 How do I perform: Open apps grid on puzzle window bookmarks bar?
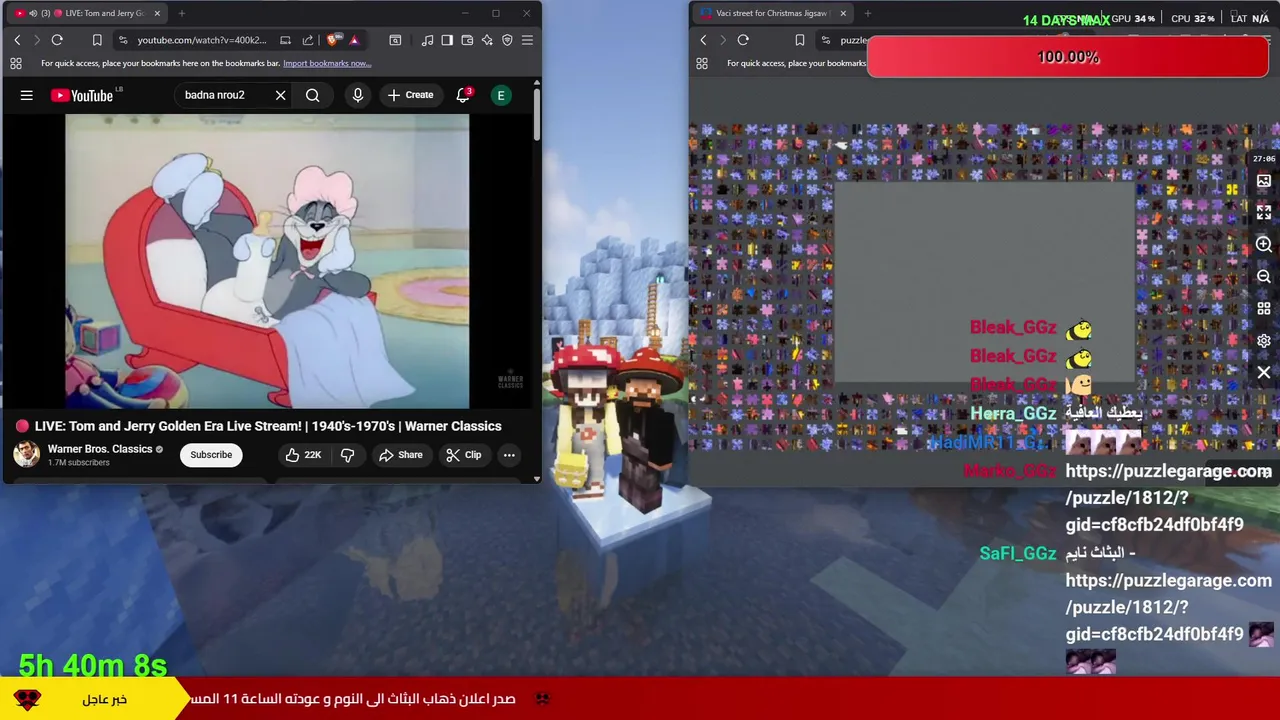[702, 63]
